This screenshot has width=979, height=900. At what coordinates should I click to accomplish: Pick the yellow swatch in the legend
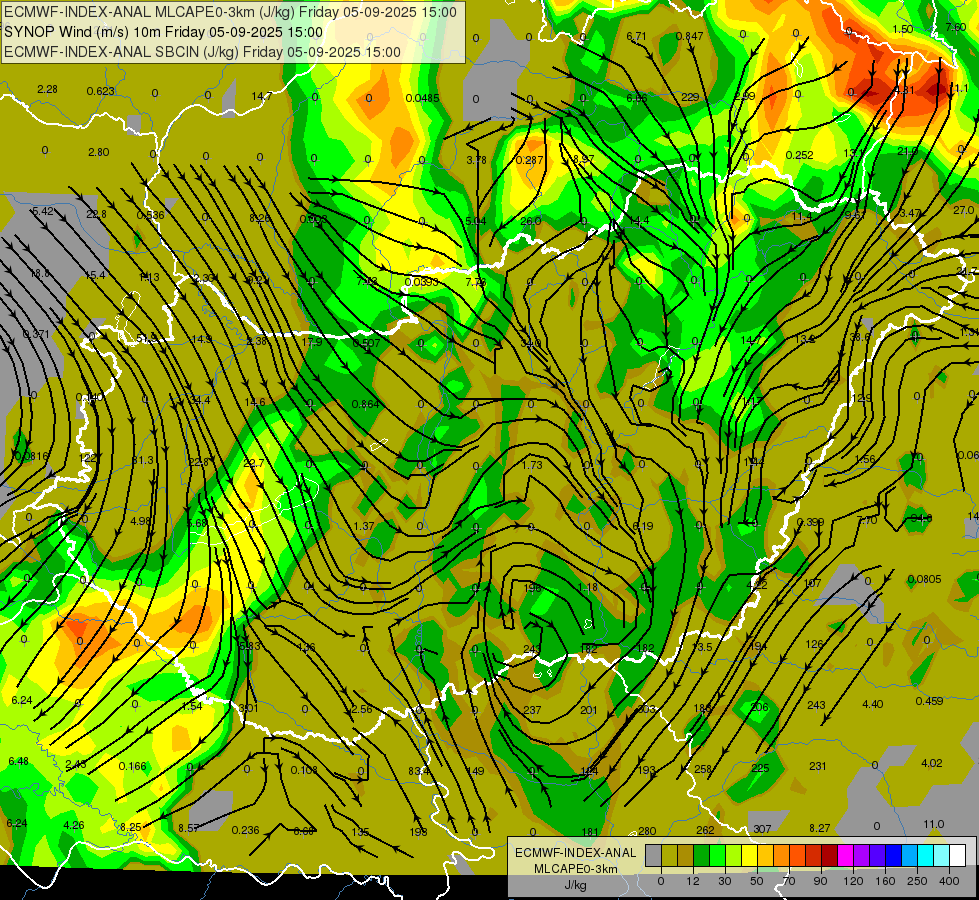tap(749, 856)
